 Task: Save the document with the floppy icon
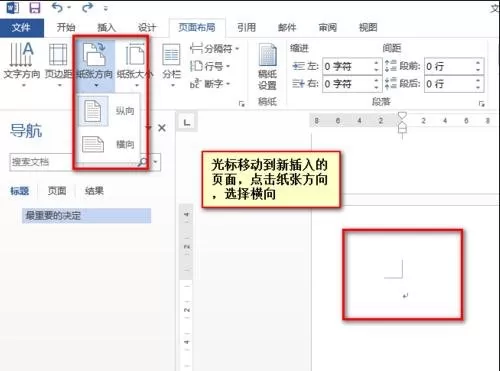point(35,8)
